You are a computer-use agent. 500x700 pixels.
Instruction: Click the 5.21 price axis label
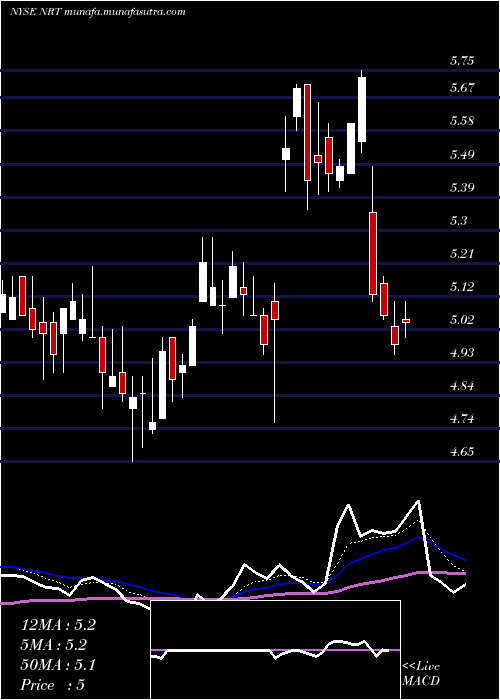(462, 254)
